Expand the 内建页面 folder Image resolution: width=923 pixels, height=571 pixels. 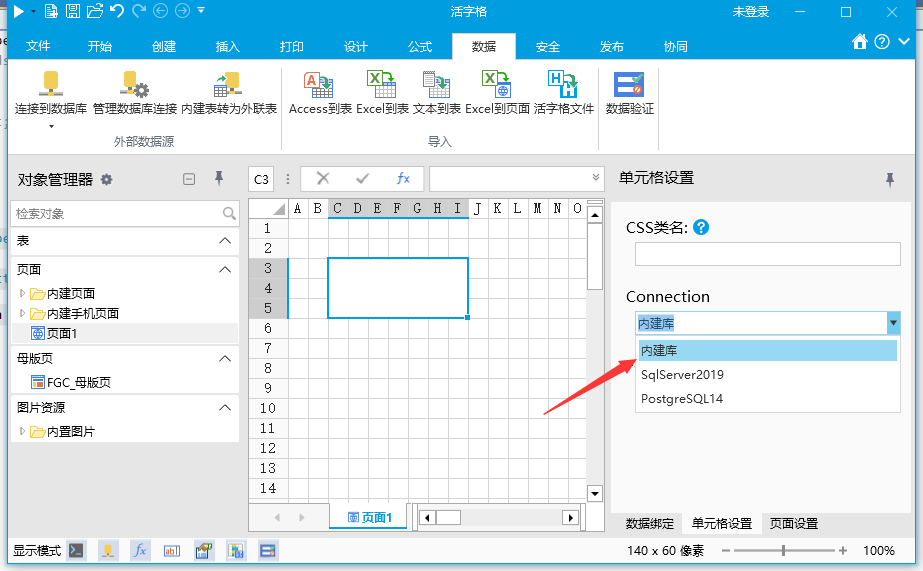22,293
